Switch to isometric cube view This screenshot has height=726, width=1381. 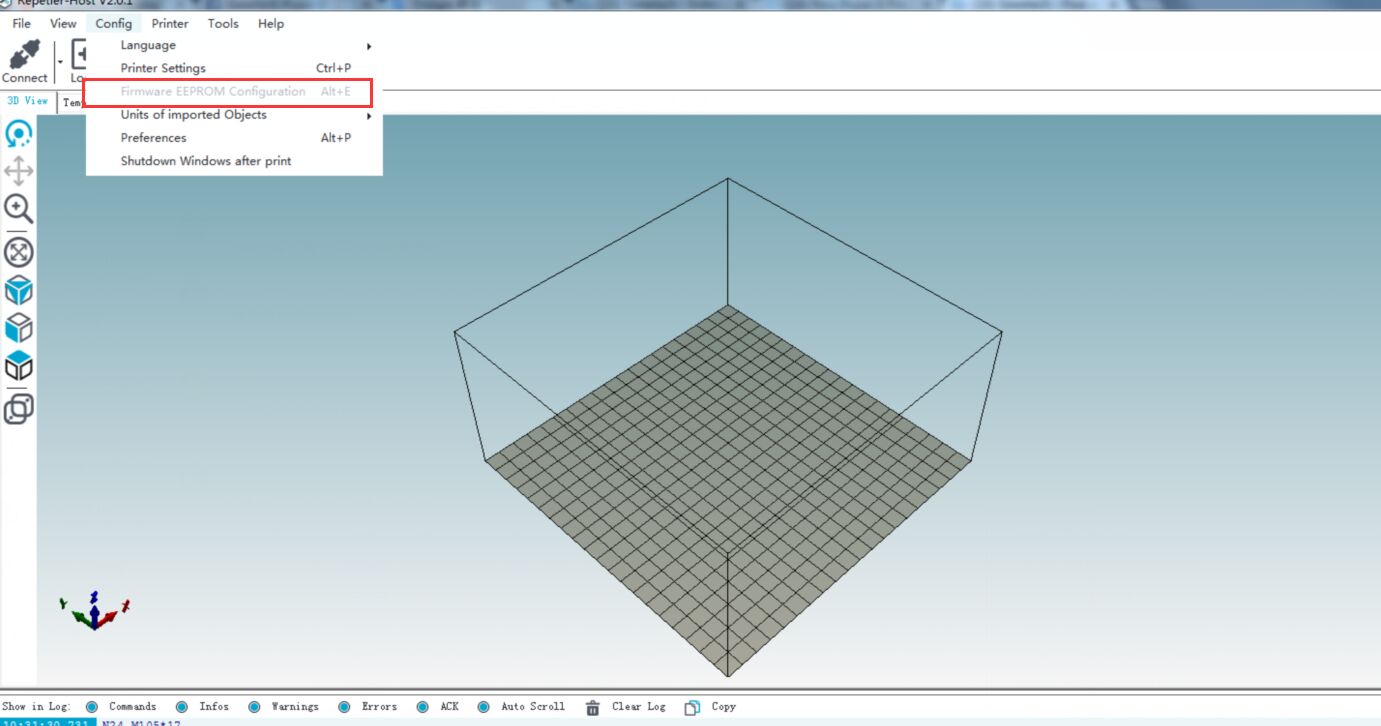[x=19, y=290]
